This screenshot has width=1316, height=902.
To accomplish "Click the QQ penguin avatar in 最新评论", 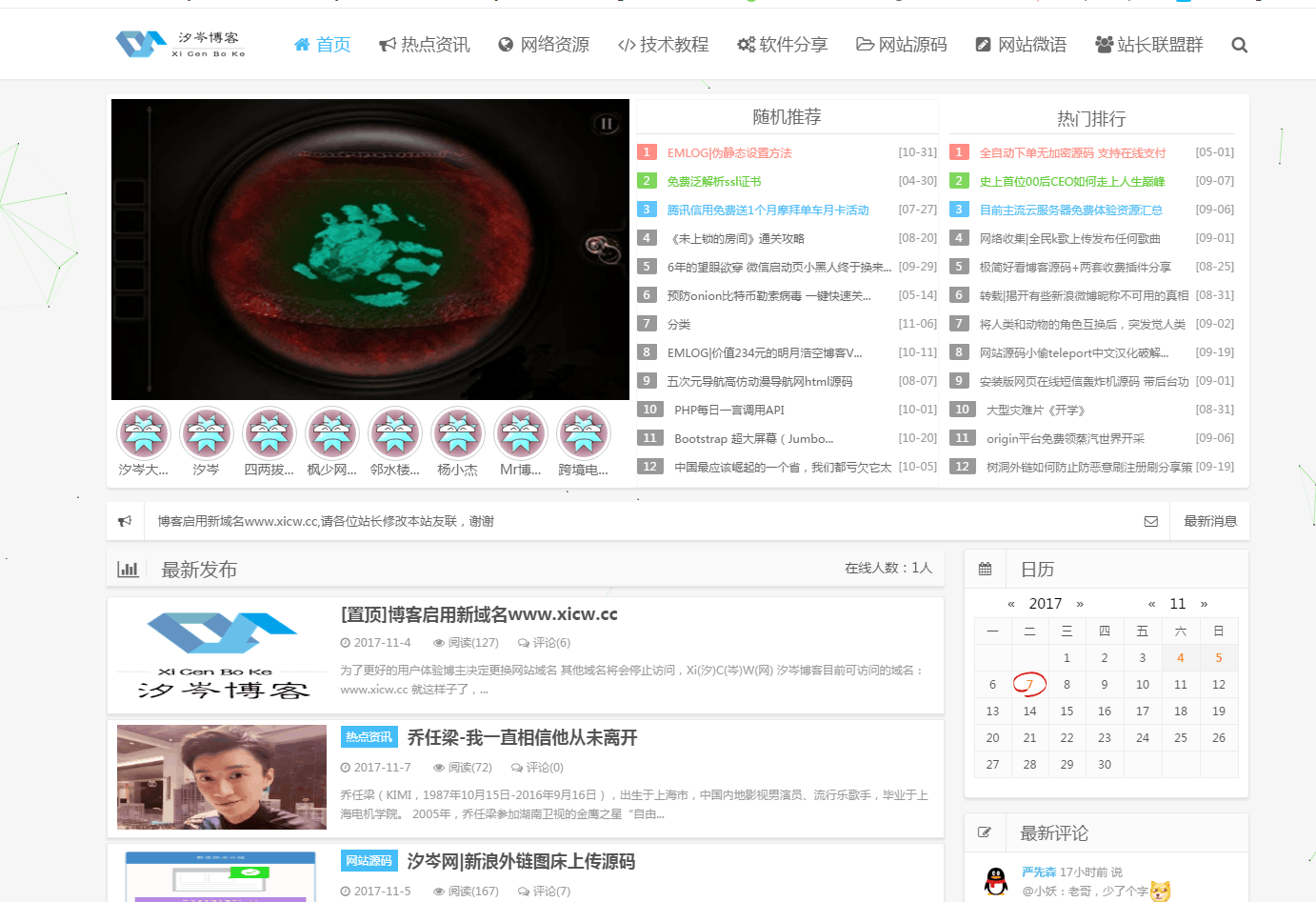I will point(996,881).
